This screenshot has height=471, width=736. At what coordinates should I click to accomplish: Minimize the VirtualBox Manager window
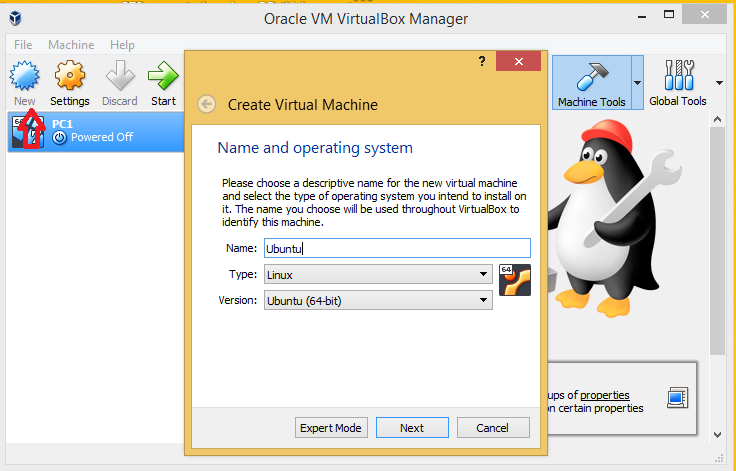tap(642, 15)
